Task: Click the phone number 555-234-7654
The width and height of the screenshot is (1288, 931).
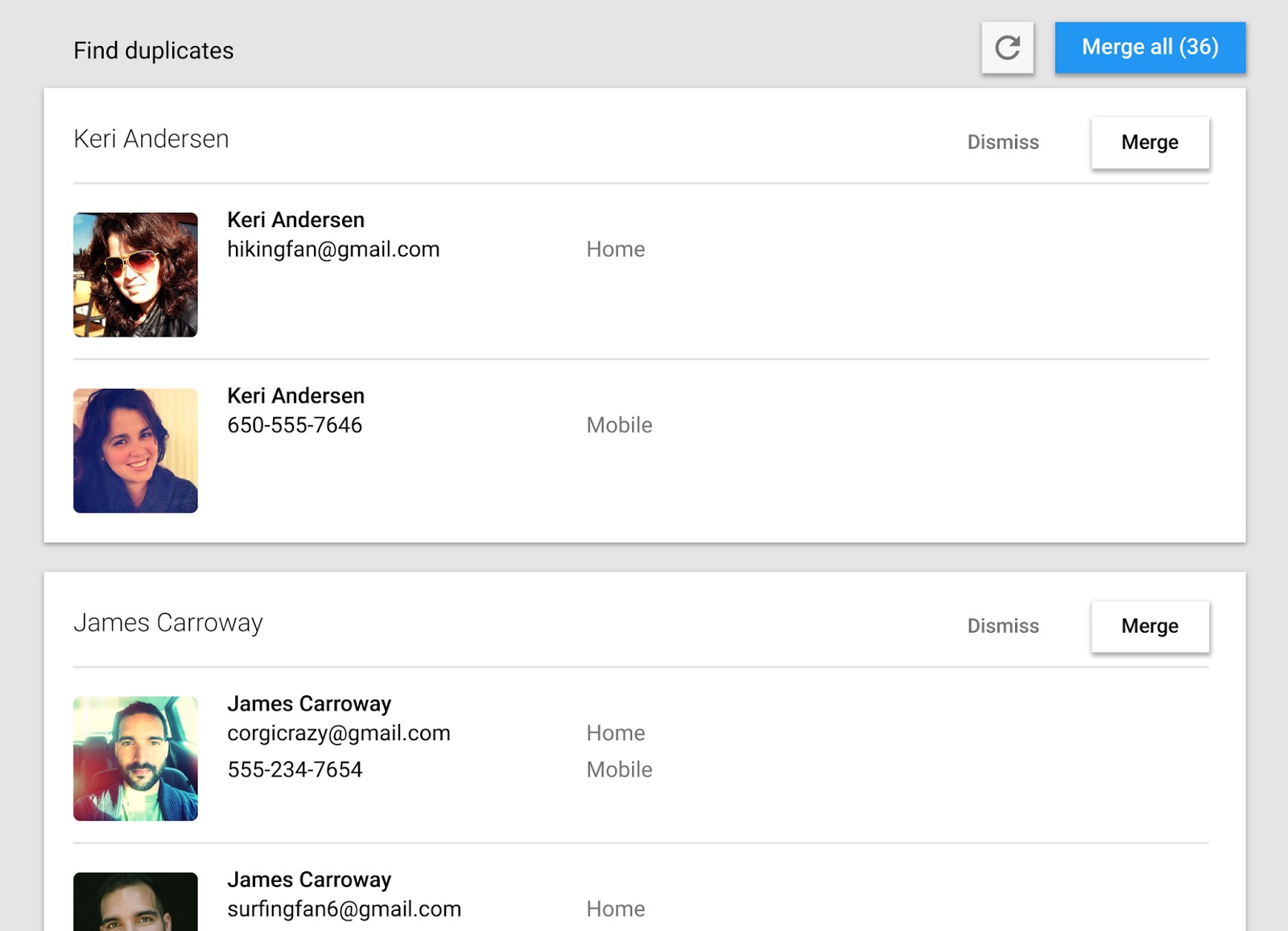Action: click(293, 769)
